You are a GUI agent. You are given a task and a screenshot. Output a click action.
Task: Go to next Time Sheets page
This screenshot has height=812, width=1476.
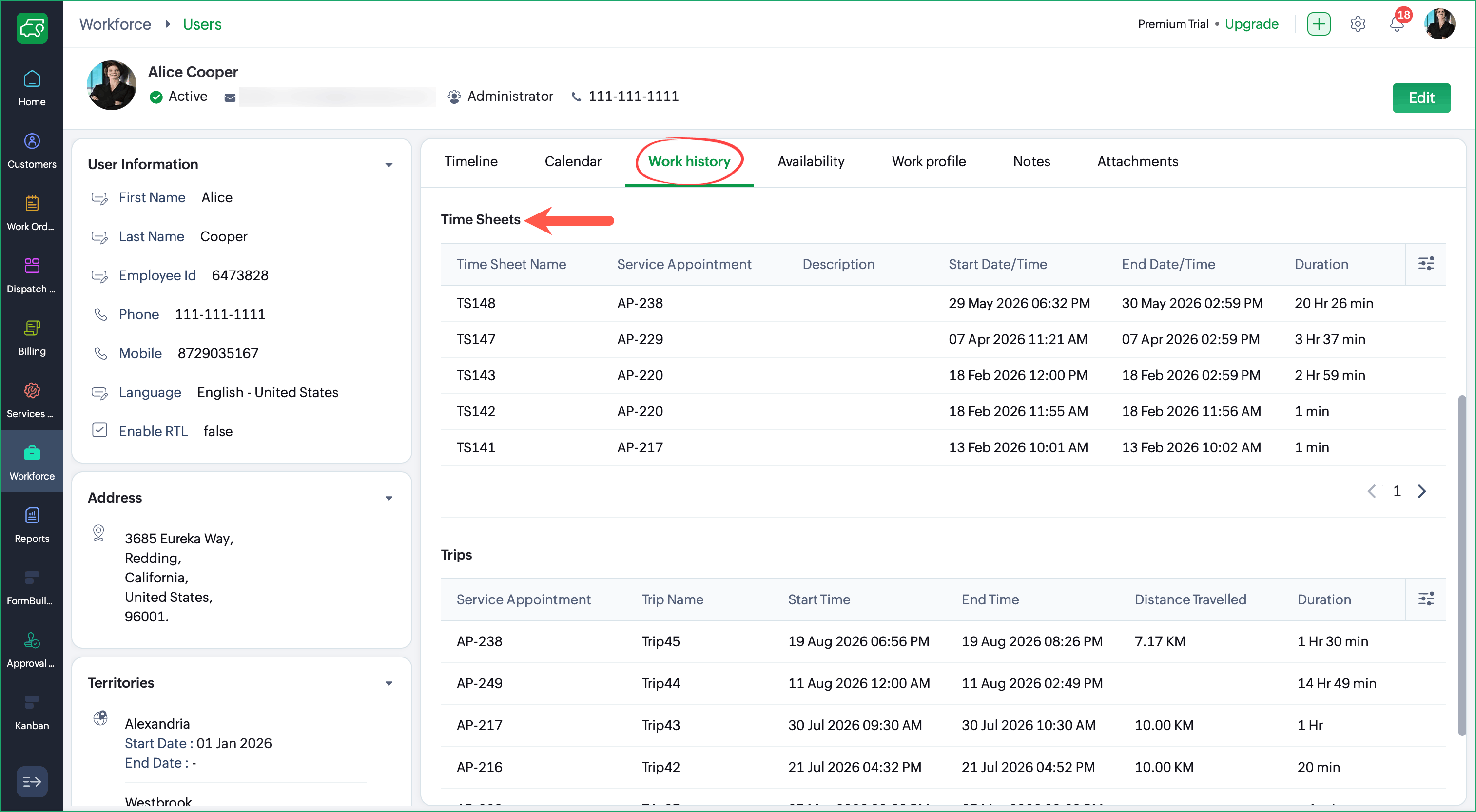tap(1421, 491)
